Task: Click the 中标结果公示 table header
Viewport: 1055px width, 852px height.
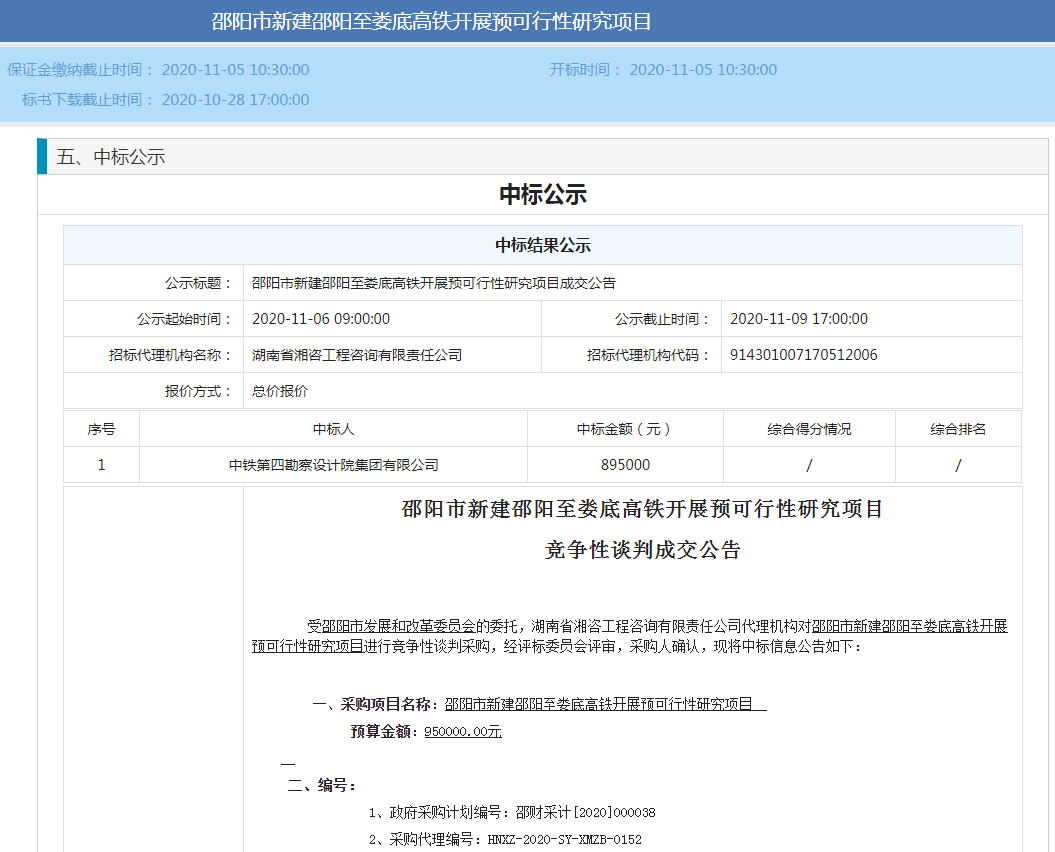Action: pyautogui.click(x=542, y=246)
